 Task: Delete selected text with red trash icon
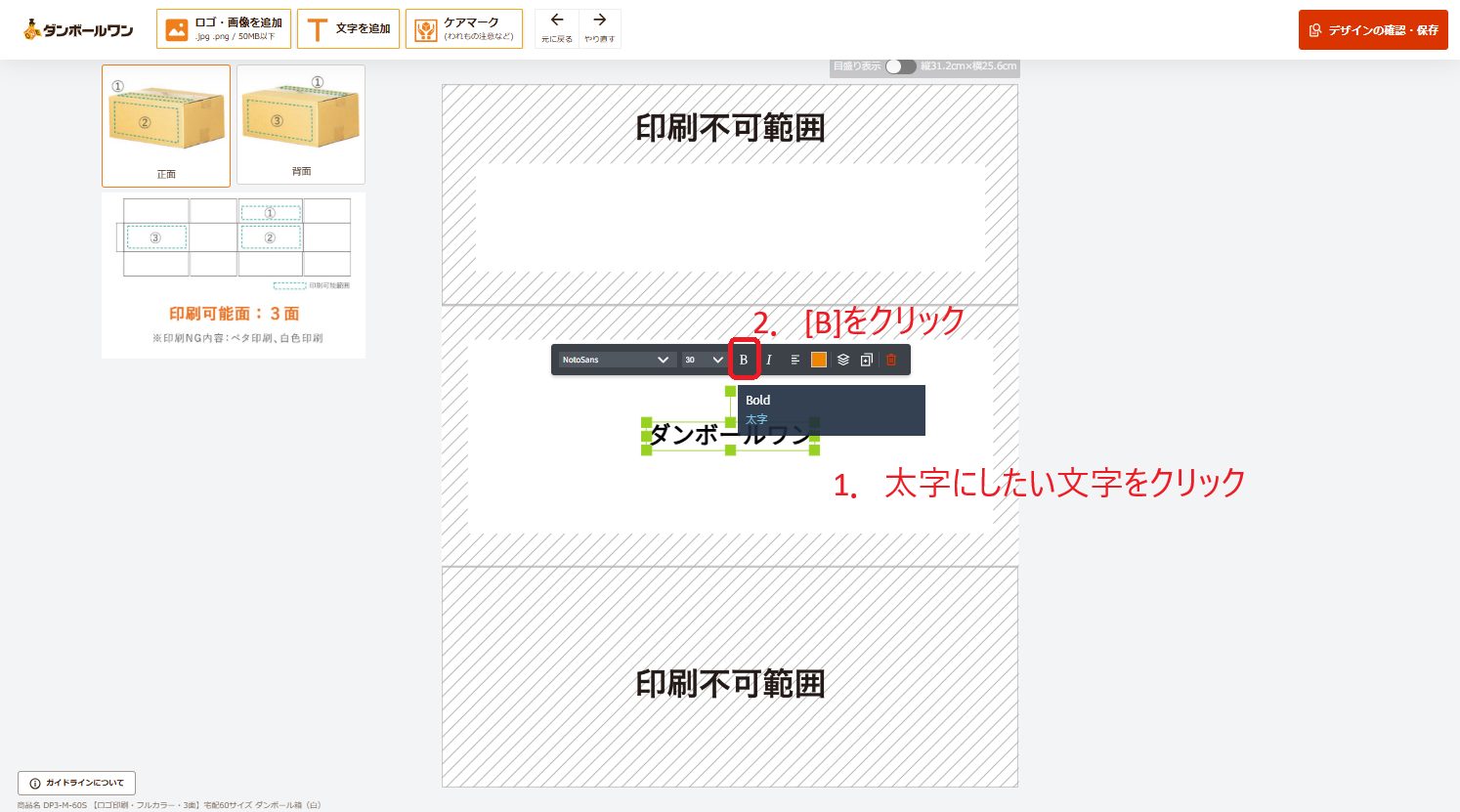tap(891, 360)
